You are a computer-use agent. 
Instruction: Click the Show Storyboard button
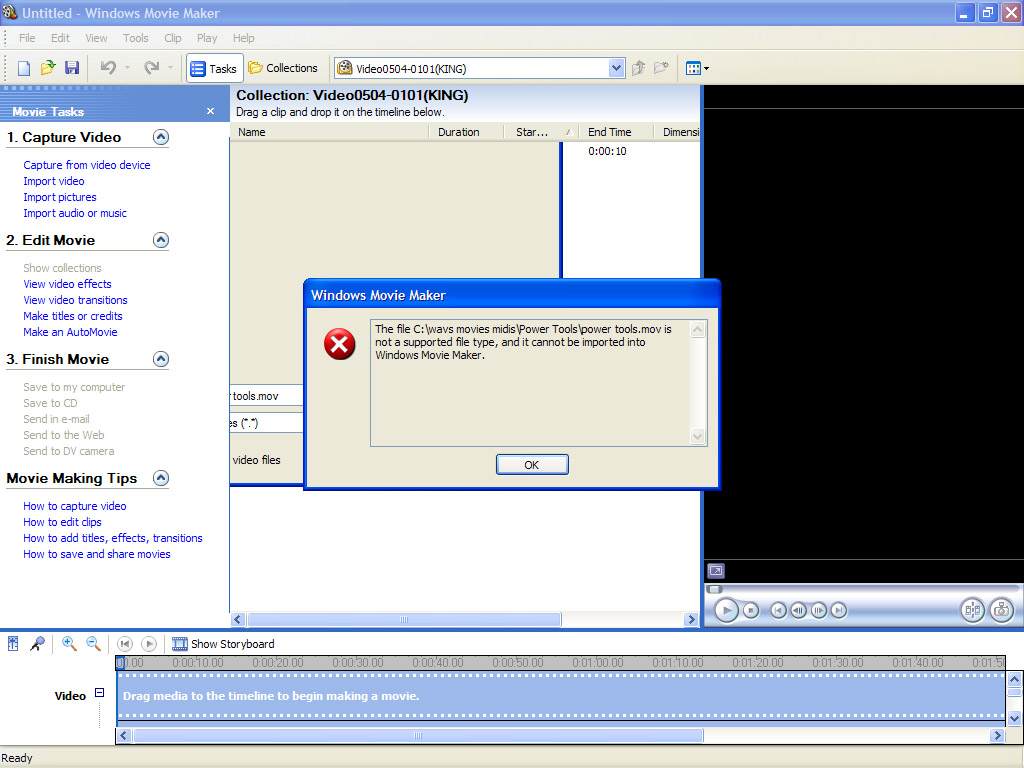tap(223, 644)
